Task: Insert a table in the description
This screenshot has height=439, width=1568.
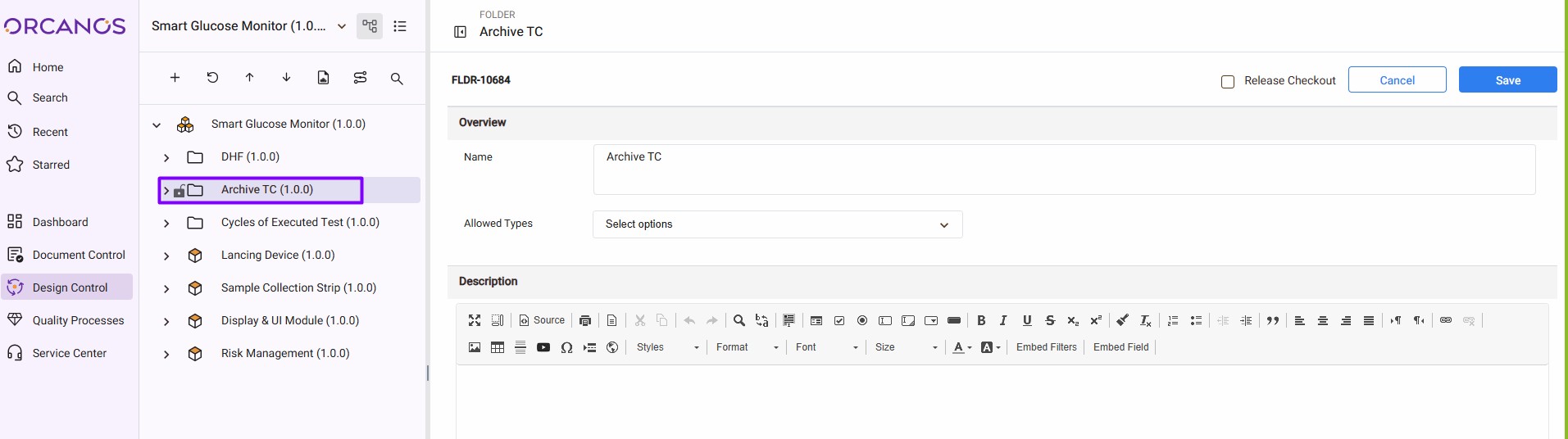Action: point(498,347)
